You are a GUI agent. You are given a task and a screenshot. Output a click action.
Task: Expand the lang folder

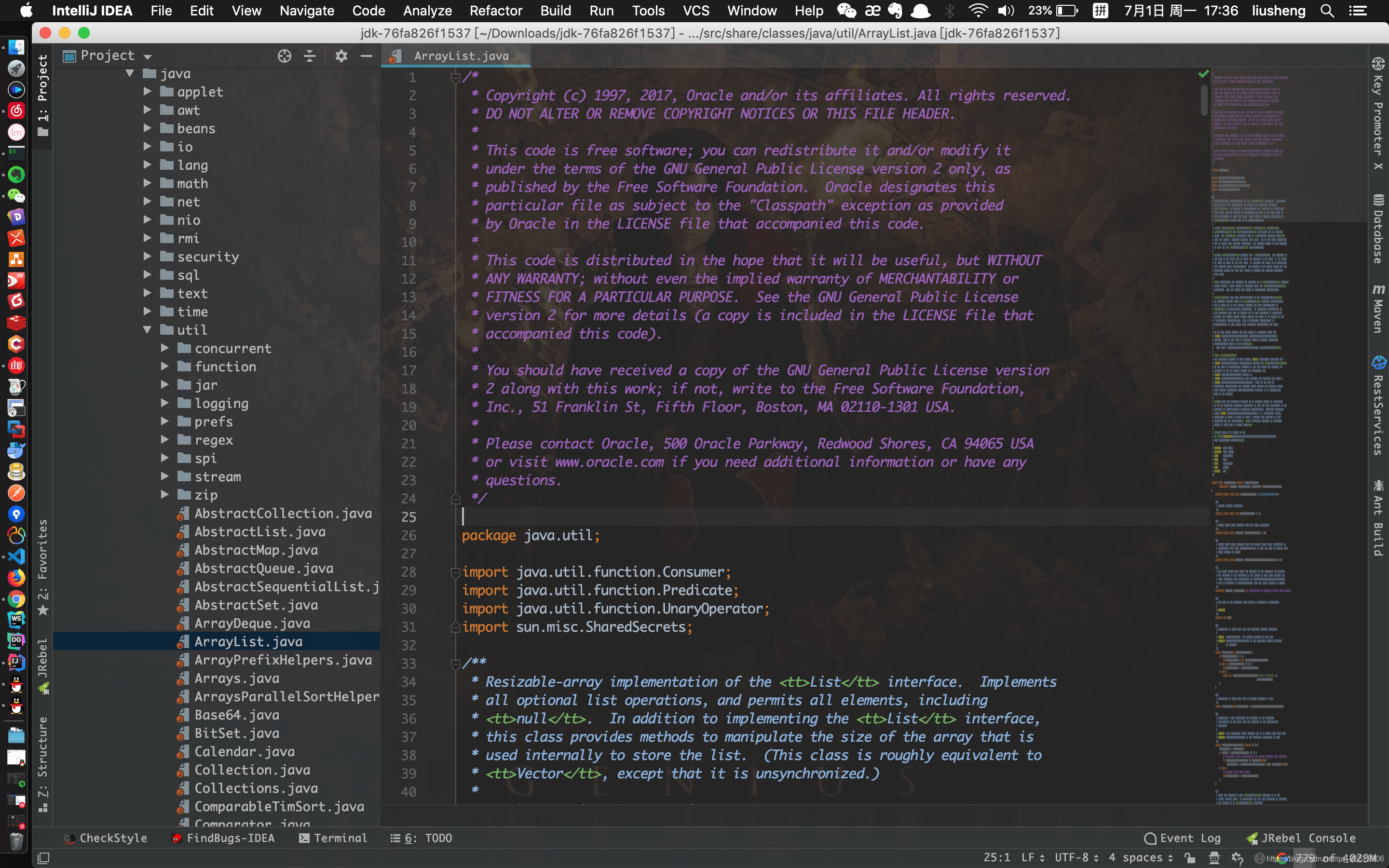pos(147,165)
